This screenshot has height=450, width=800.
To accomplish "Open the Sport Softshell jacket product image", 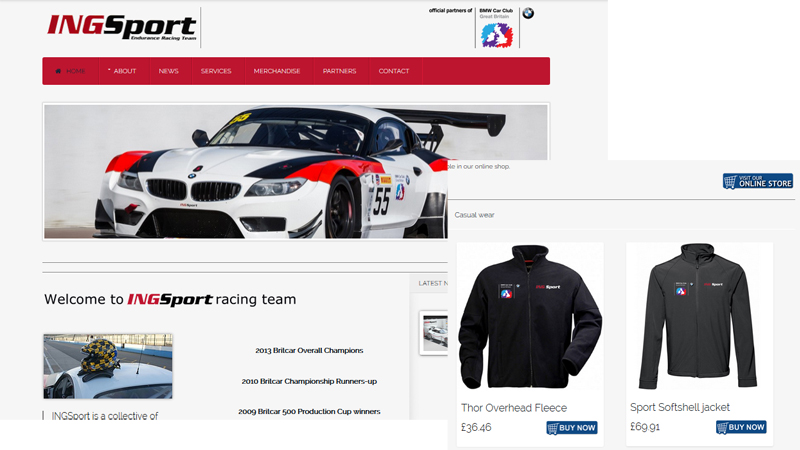I will coord(699,317).
